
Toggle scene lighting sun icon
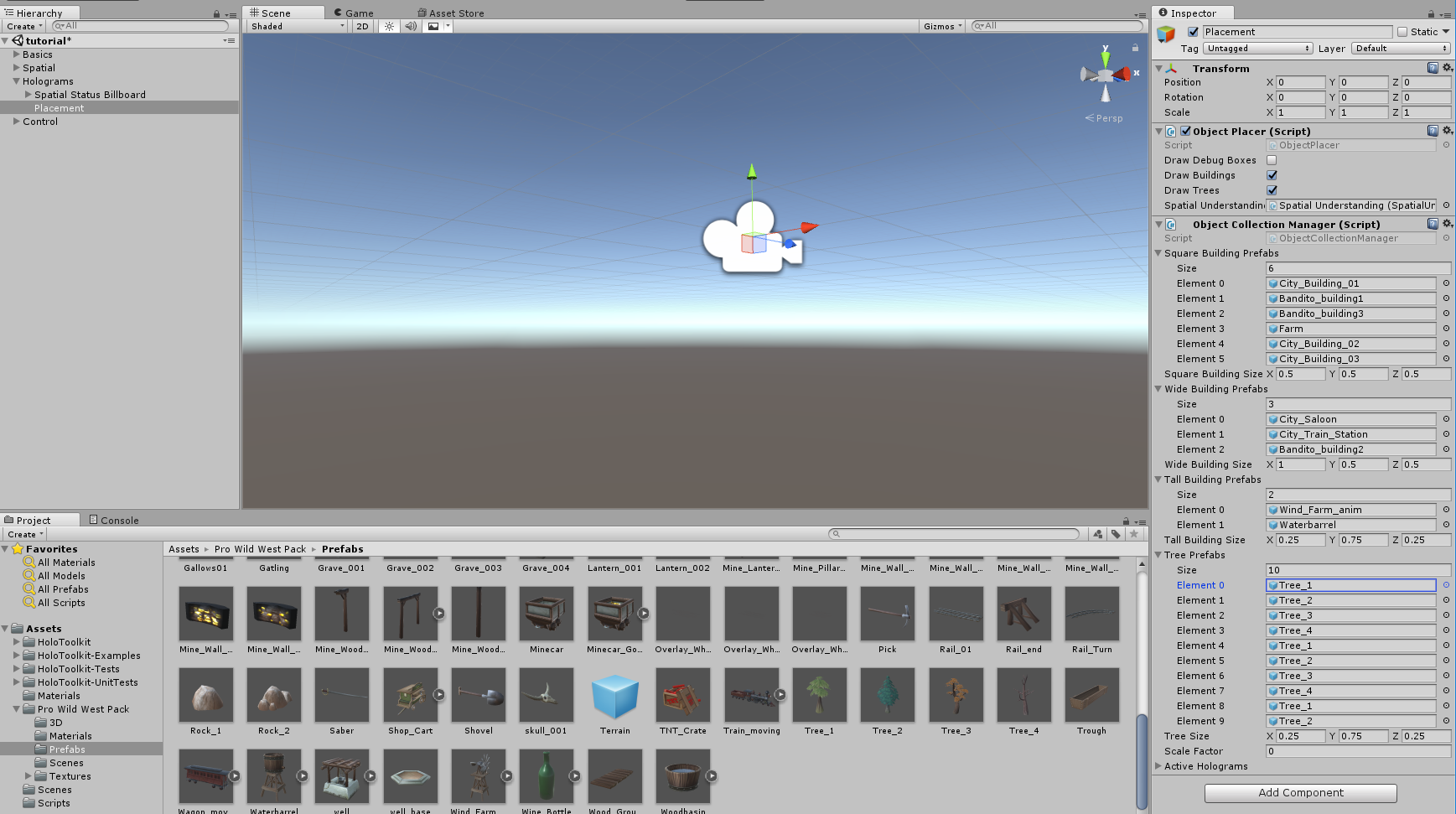(x=389, y=26)
